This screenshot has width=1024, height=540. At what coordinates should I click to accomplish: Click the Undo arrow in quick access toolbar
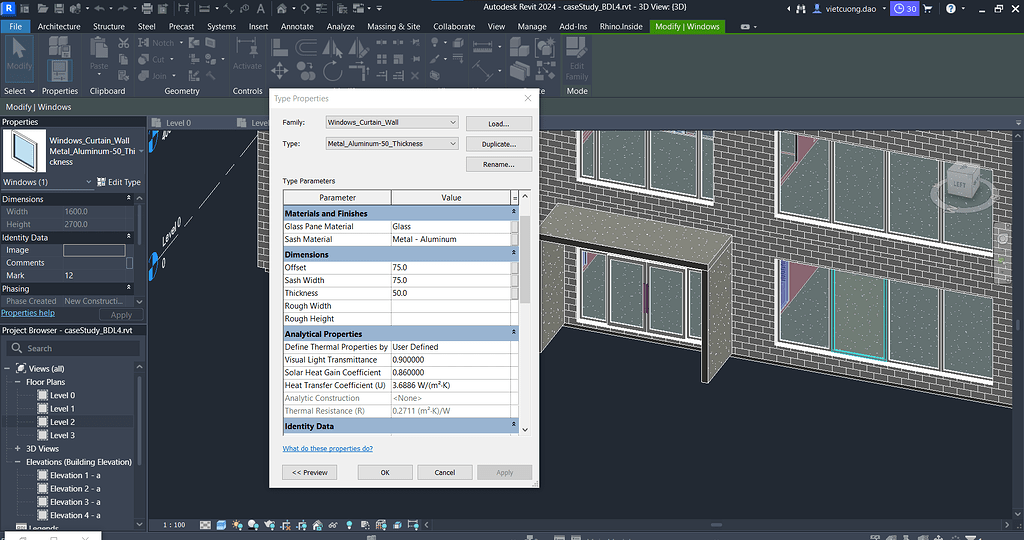[99, 8]
